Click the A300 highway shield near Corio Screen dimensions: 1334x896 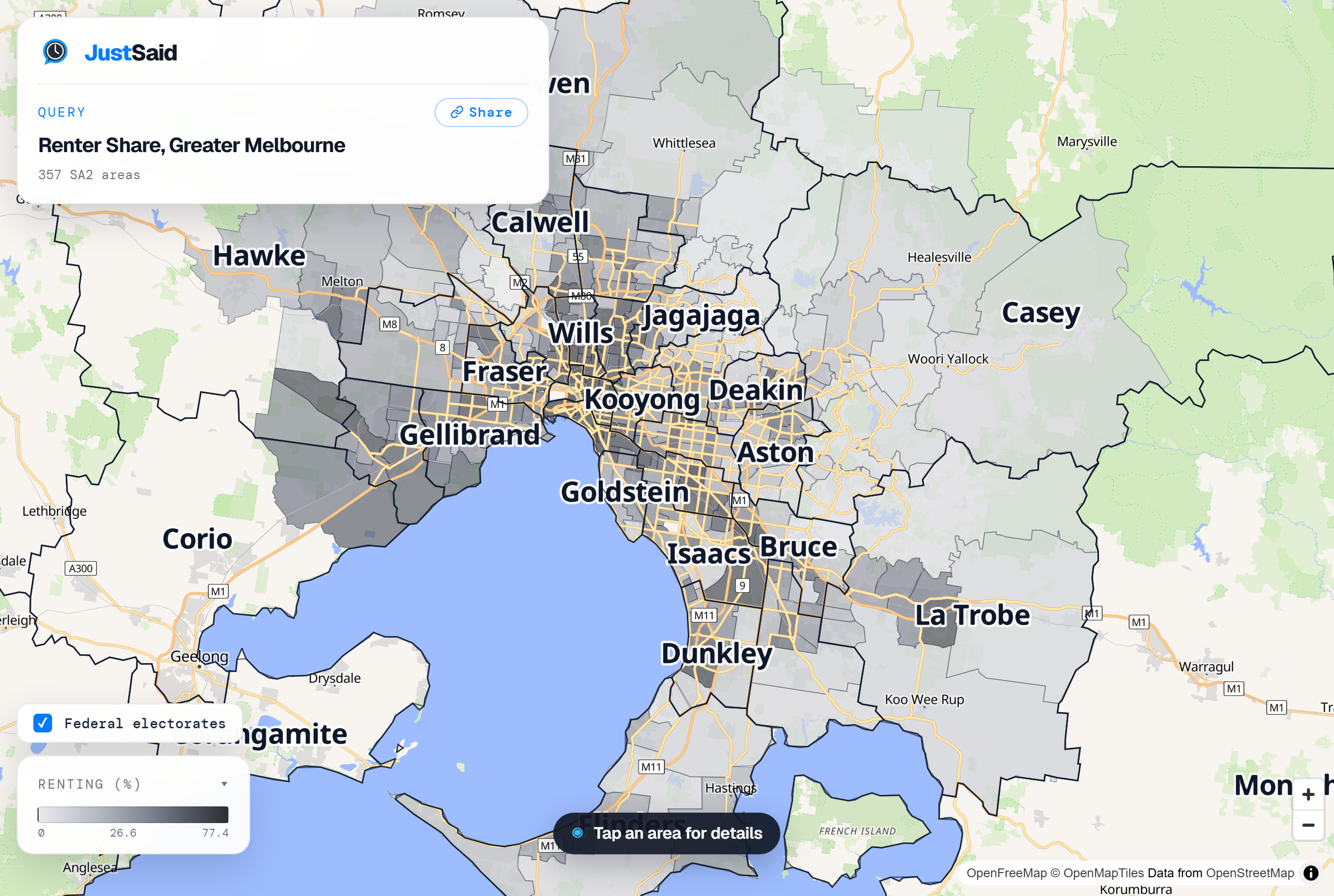pyautogui.click(x=81, y=568)
